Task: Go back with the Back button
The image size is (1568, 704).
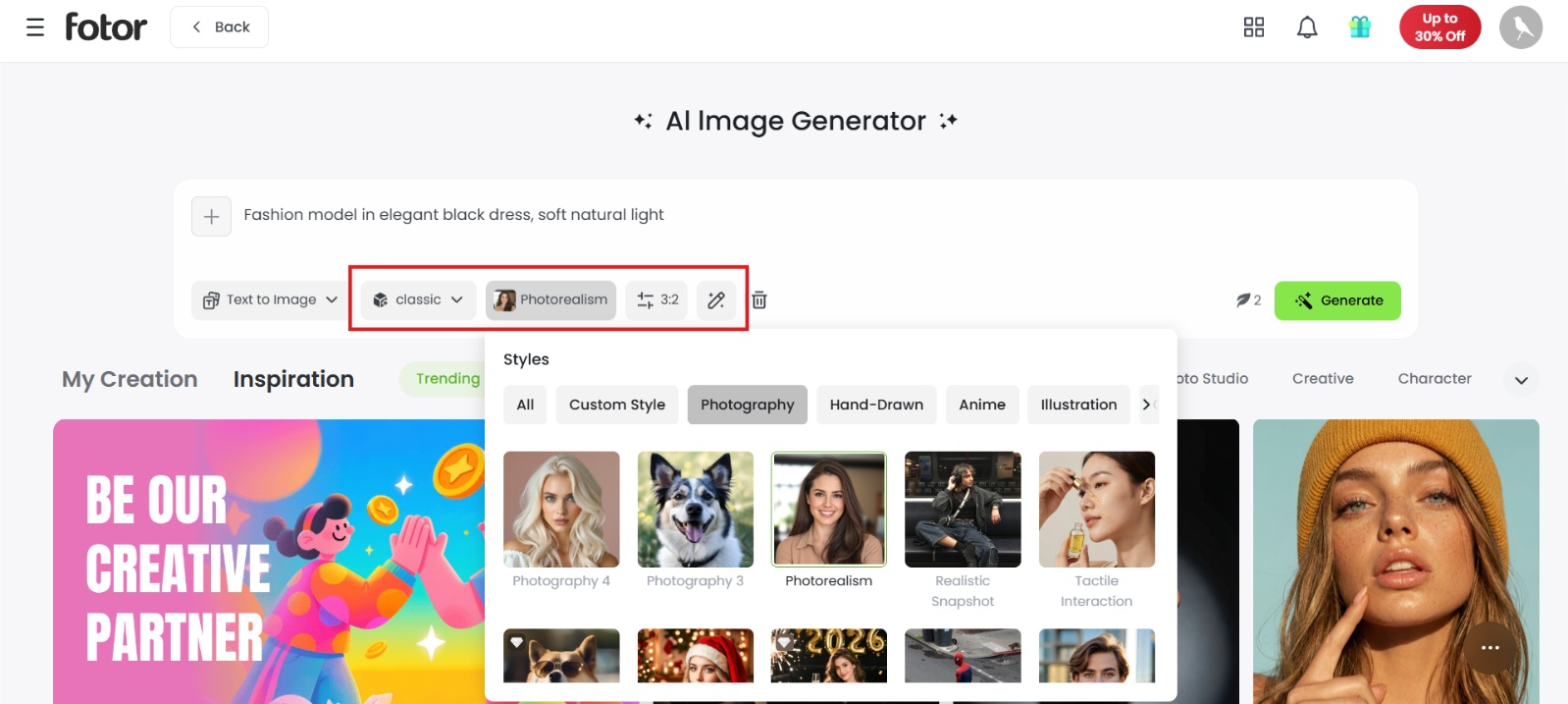Action: pyautogui.click(x=220, y=27)
